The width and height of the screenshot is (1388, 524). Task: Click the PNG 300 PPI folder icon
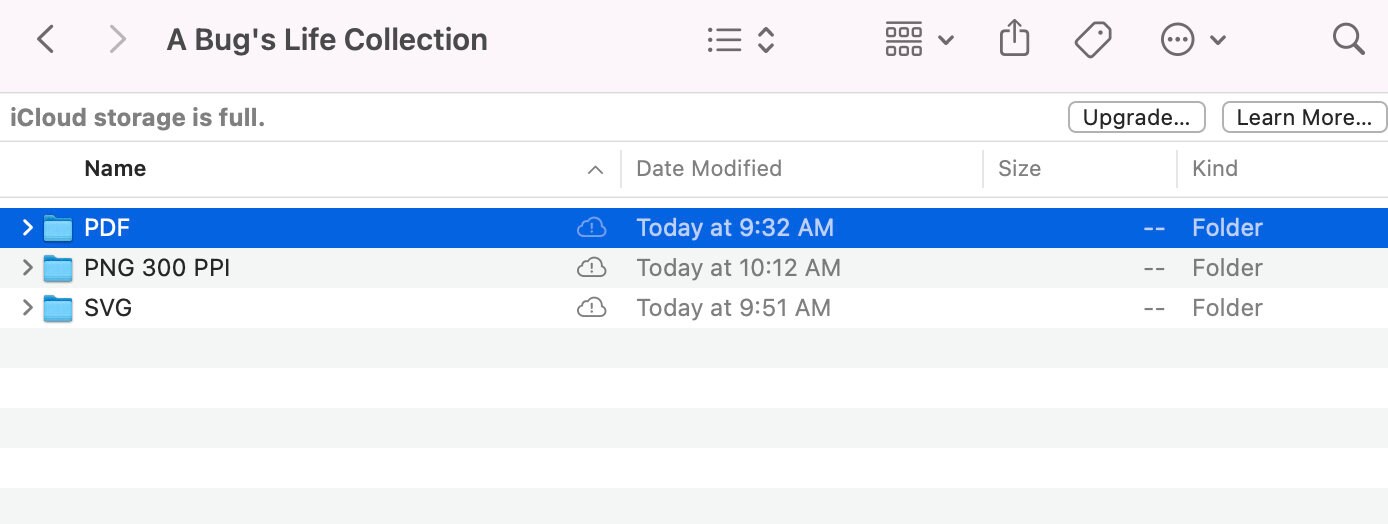59,268
